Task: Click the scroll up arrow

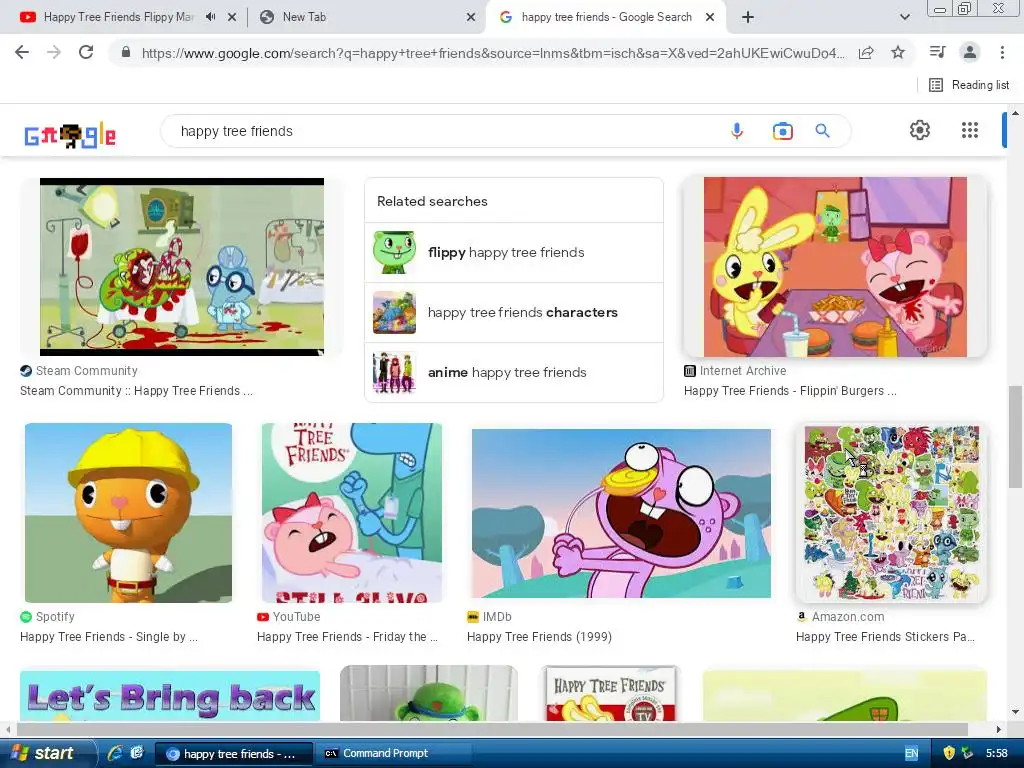Action: tap(1014, 113)
